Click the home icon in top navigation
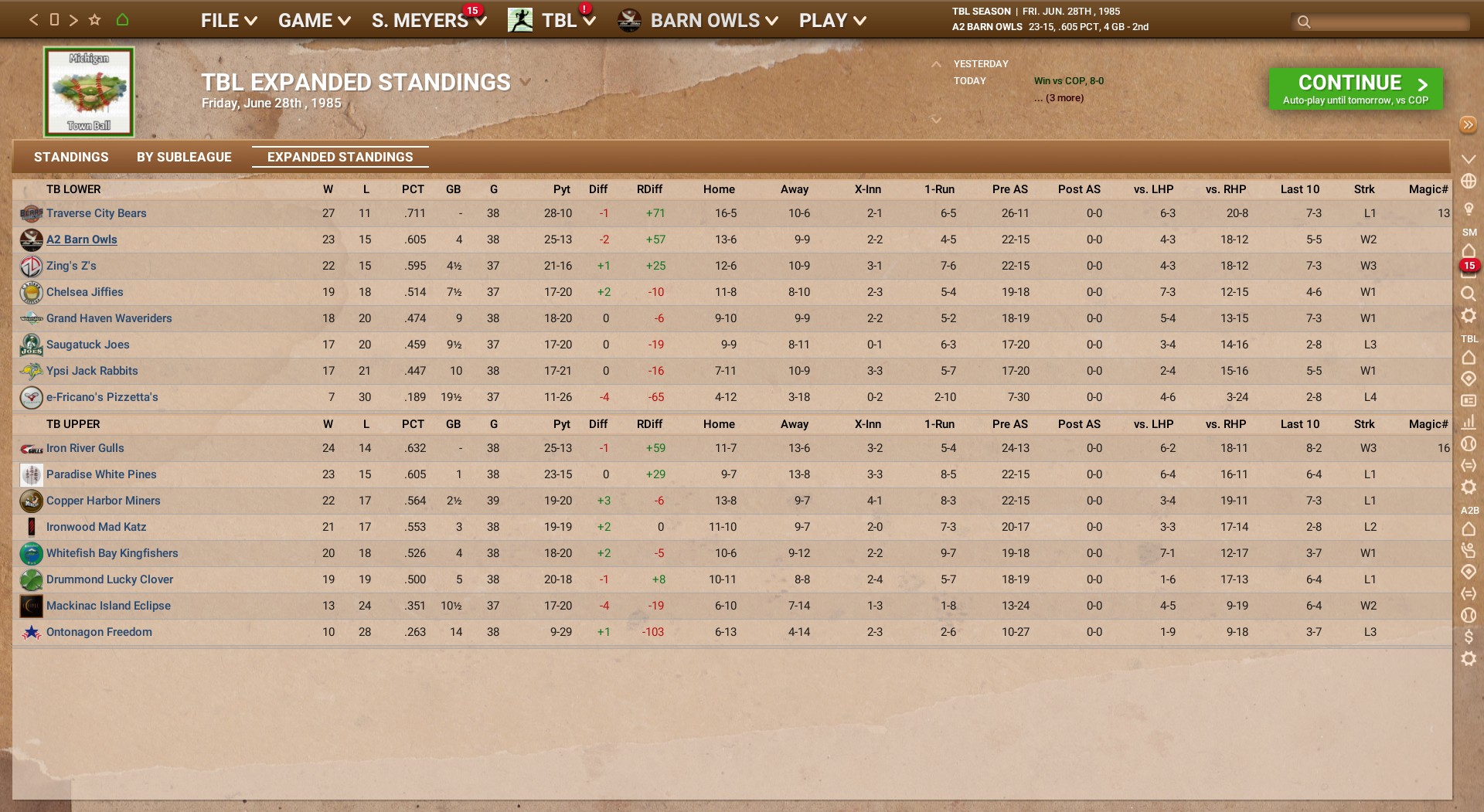 [122, 20]
